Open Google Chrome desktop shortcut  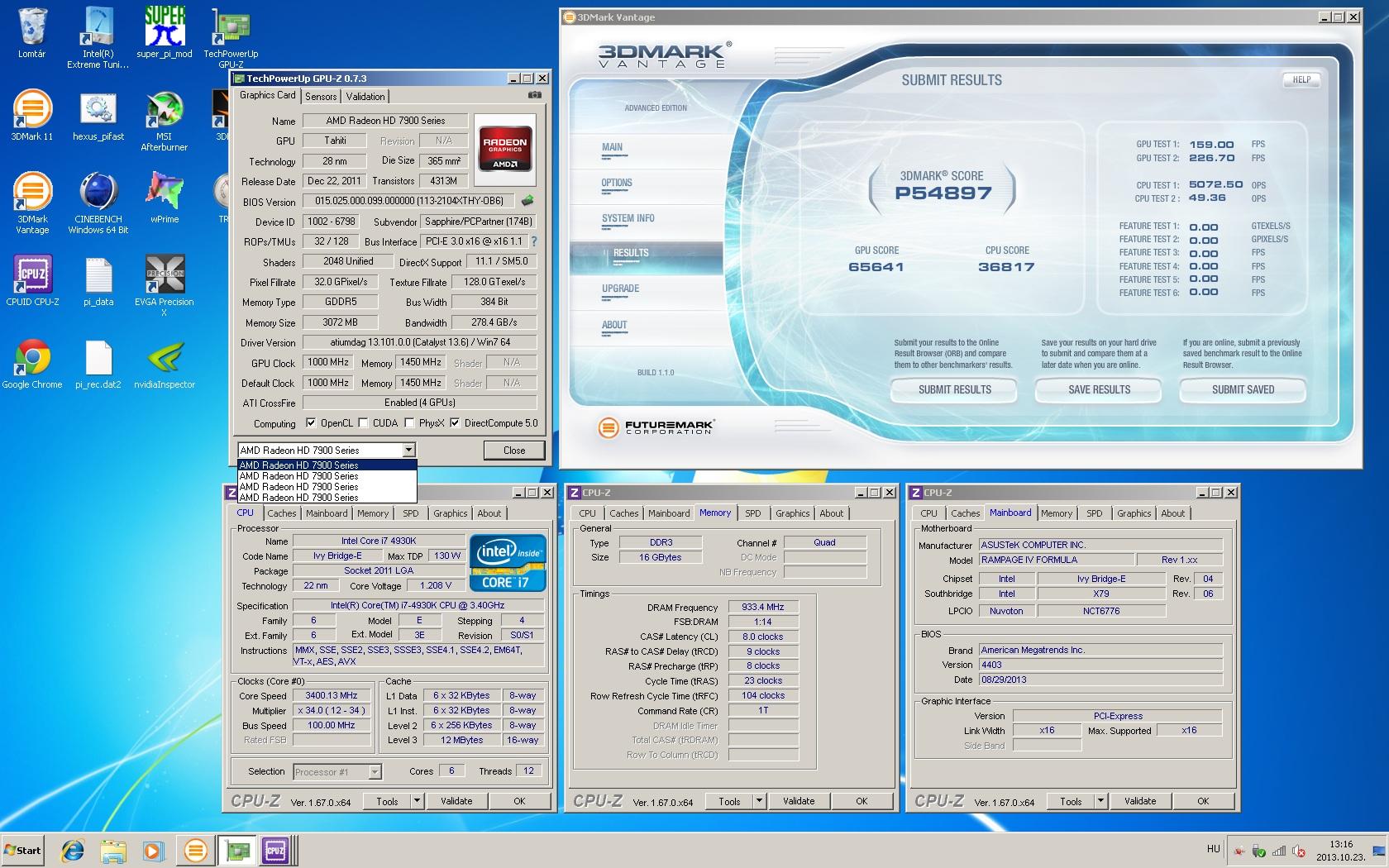click(x=32, y=364)
